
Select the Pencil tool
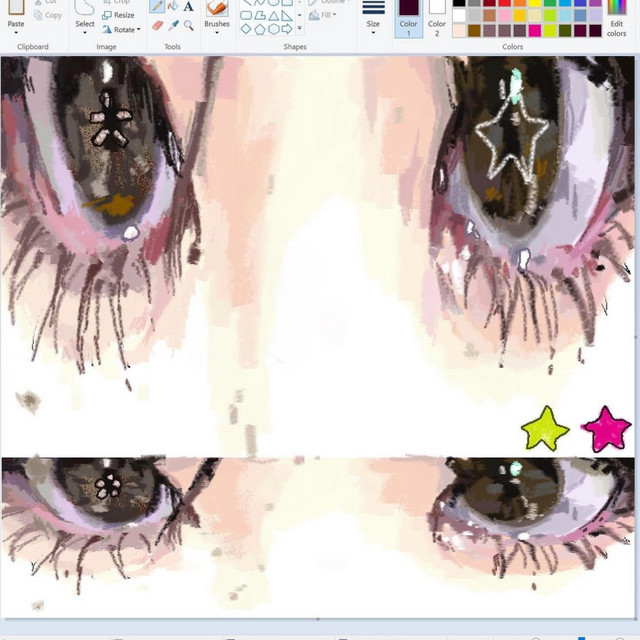click(x=157, y=7)
